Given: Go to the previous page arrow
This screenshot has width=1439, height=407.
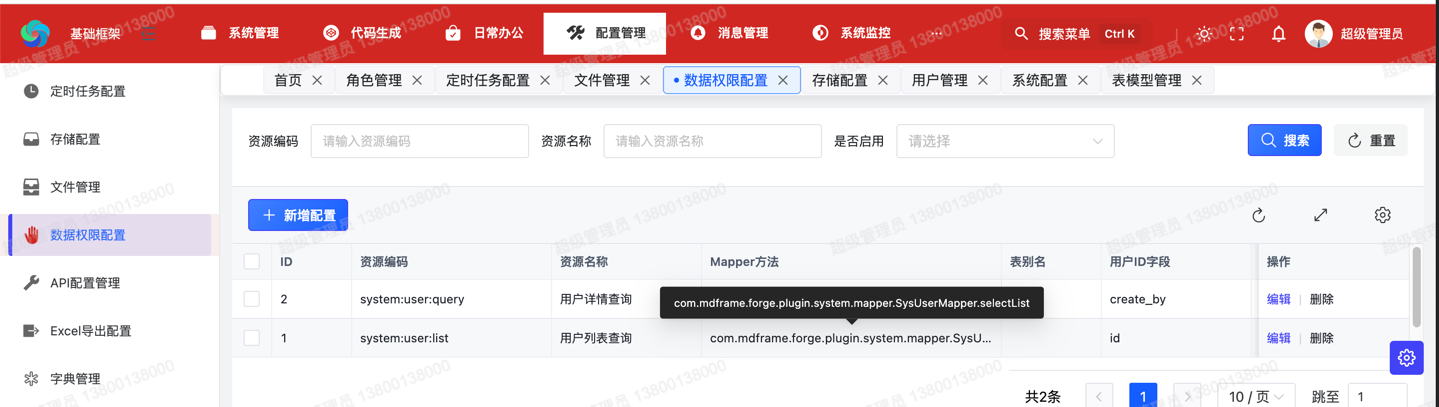Looking at the screenshot, I should pyautogui.click(x=1099, y=397).
